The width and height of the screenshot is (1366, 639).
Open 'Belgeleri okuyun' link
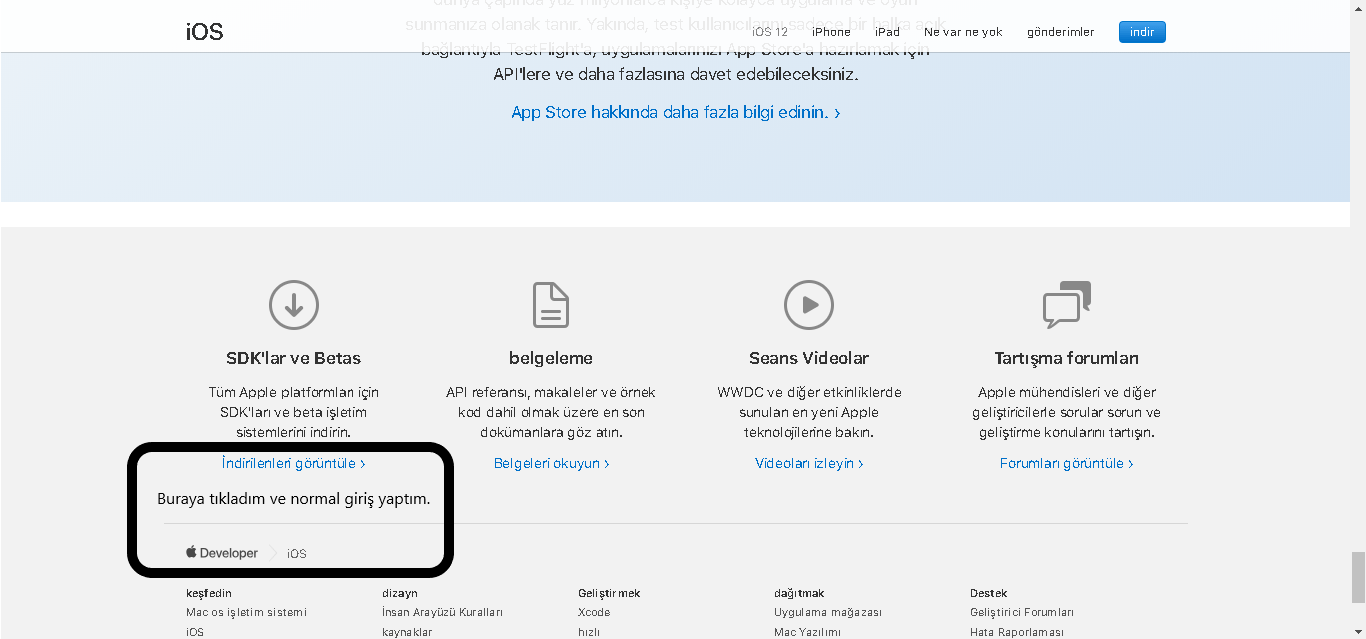pos(551,463)
